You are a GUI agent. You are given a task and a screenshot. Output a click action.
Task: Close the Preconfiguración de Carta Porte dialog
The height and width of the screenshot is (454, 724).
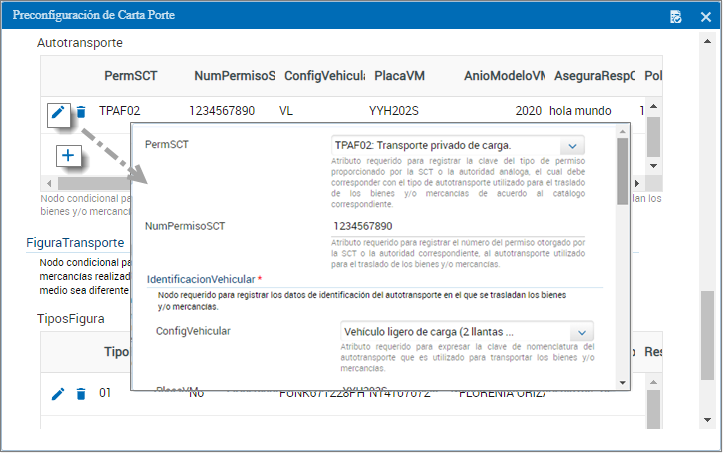click(704, 16)
